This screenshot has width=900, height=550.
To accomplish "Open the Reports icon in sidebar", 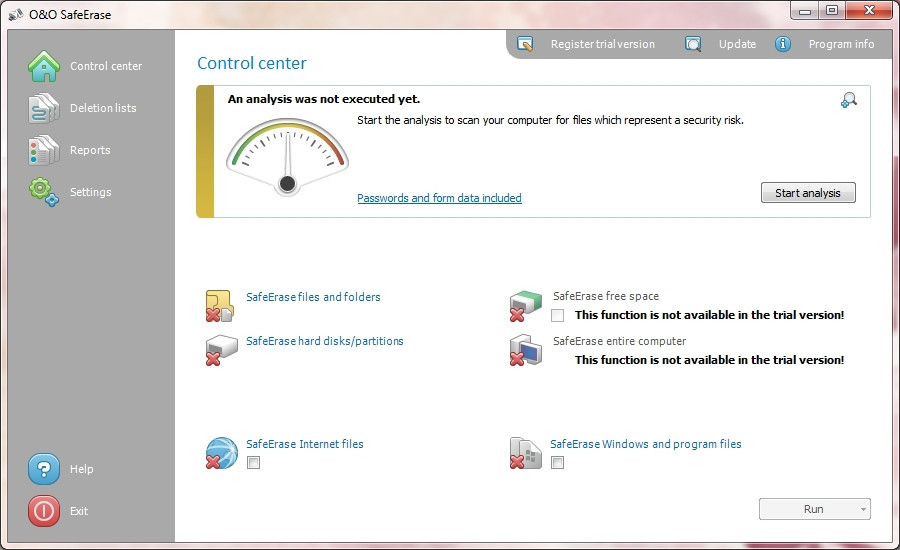I will (44, 150).
